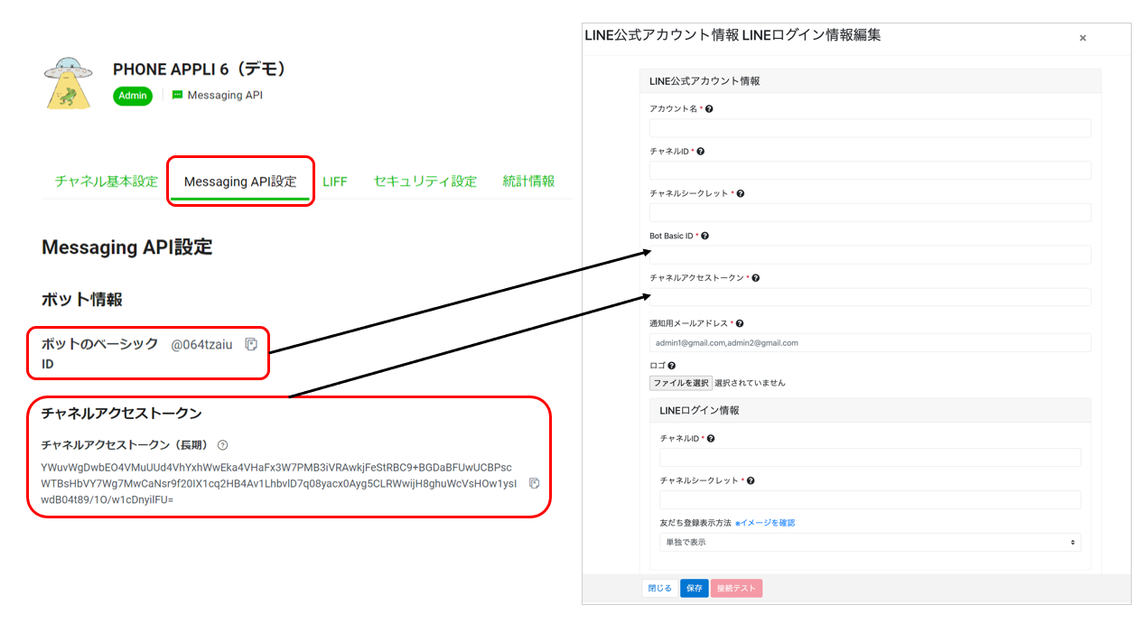Focus the LINEログイン情報 チャネルID input
Screen dimensions: 1148x624
click(870, 458)
